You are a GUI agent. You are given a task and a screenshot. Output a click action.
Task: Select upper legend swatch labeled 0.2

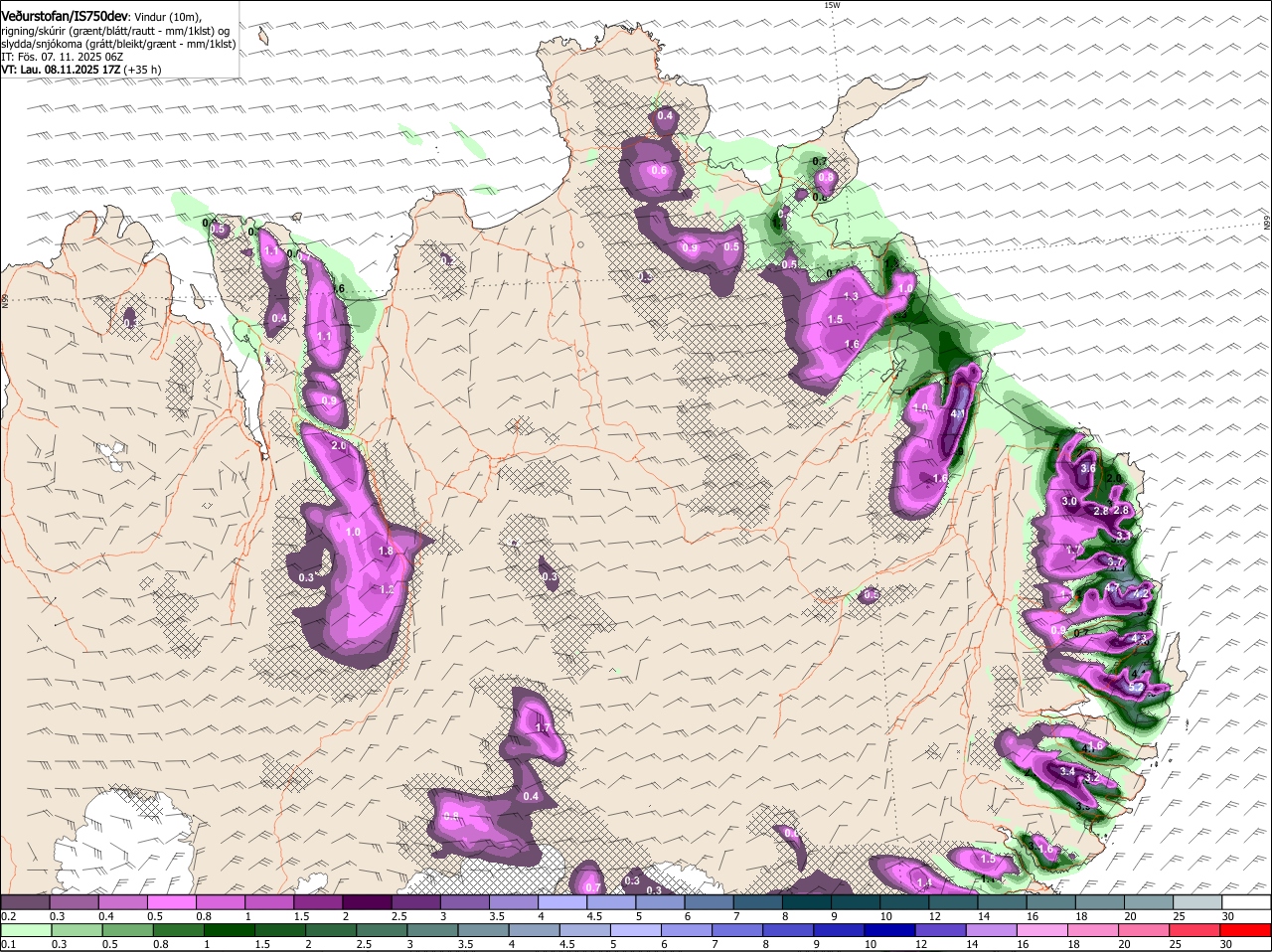[25, 902]
